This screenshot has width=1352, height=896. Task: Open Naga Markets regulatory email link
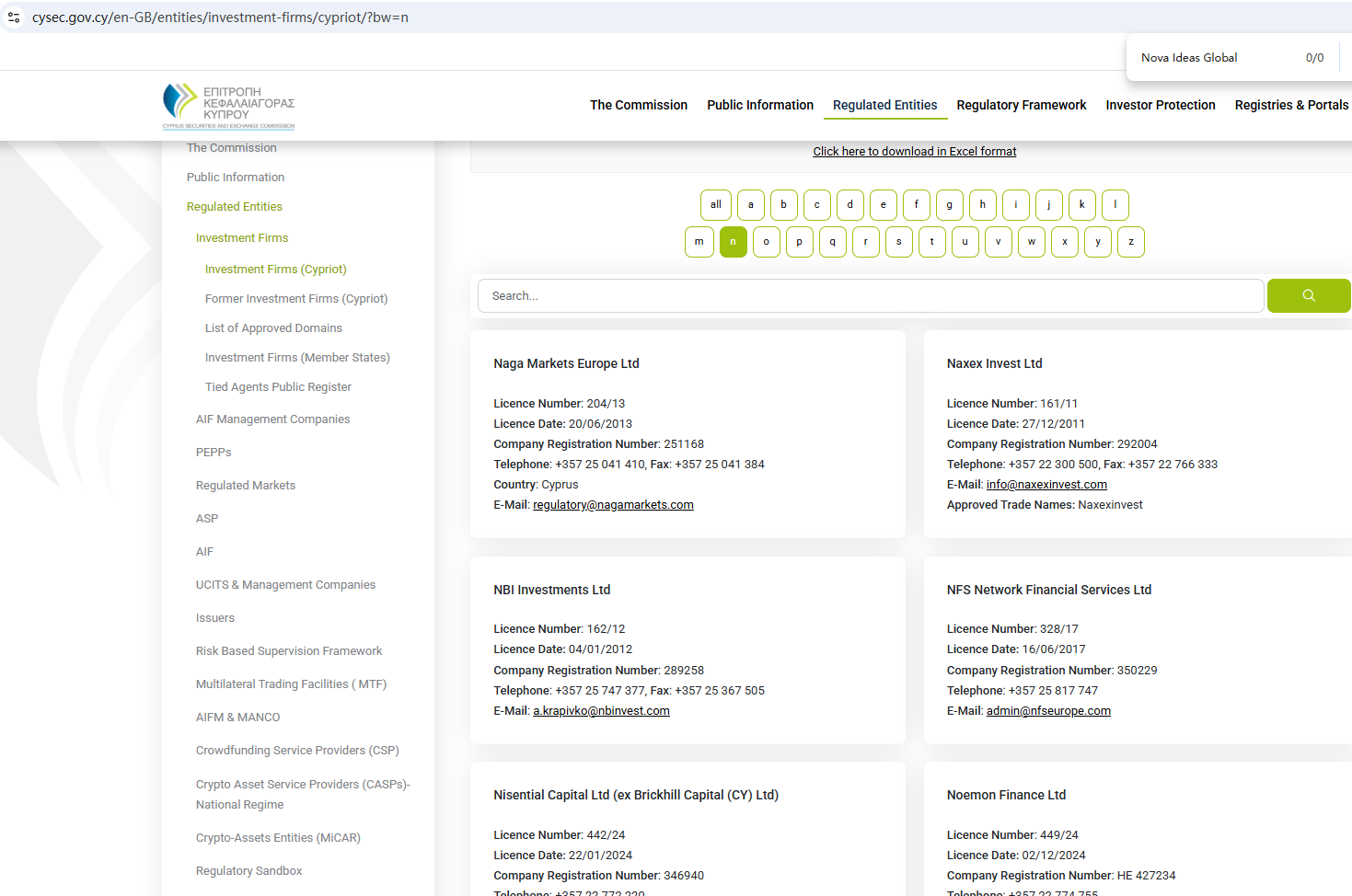(x=613, y=505)
